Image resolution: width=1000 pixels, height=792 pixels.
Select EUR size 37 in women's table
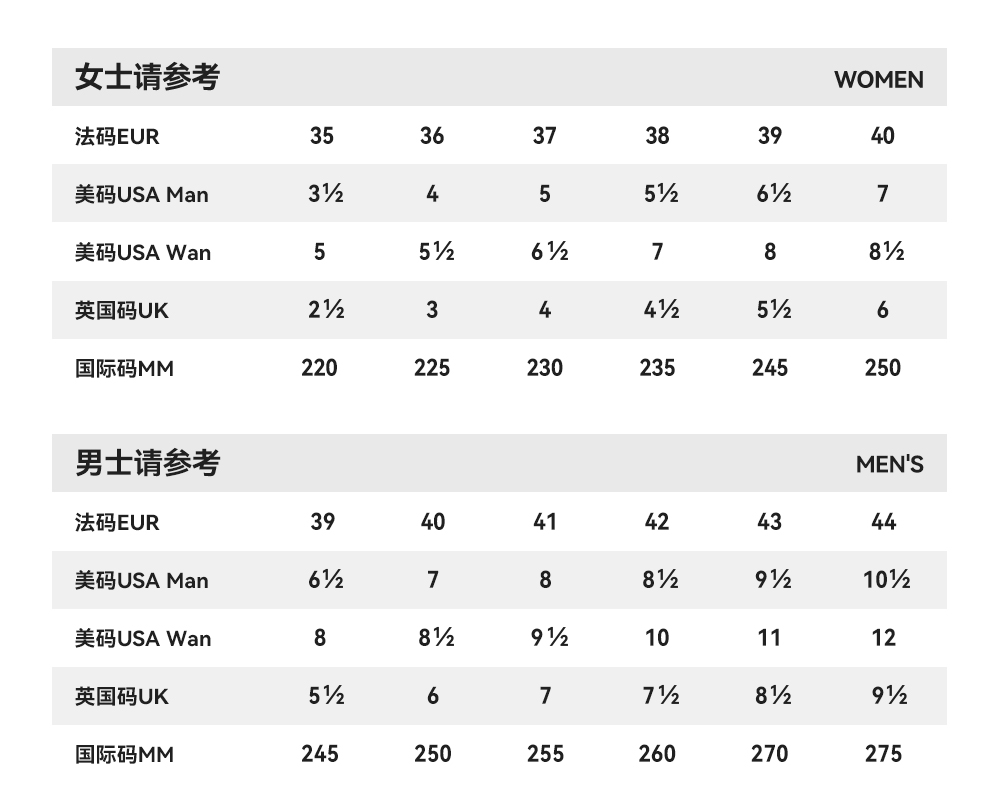[x=544, y=136]
